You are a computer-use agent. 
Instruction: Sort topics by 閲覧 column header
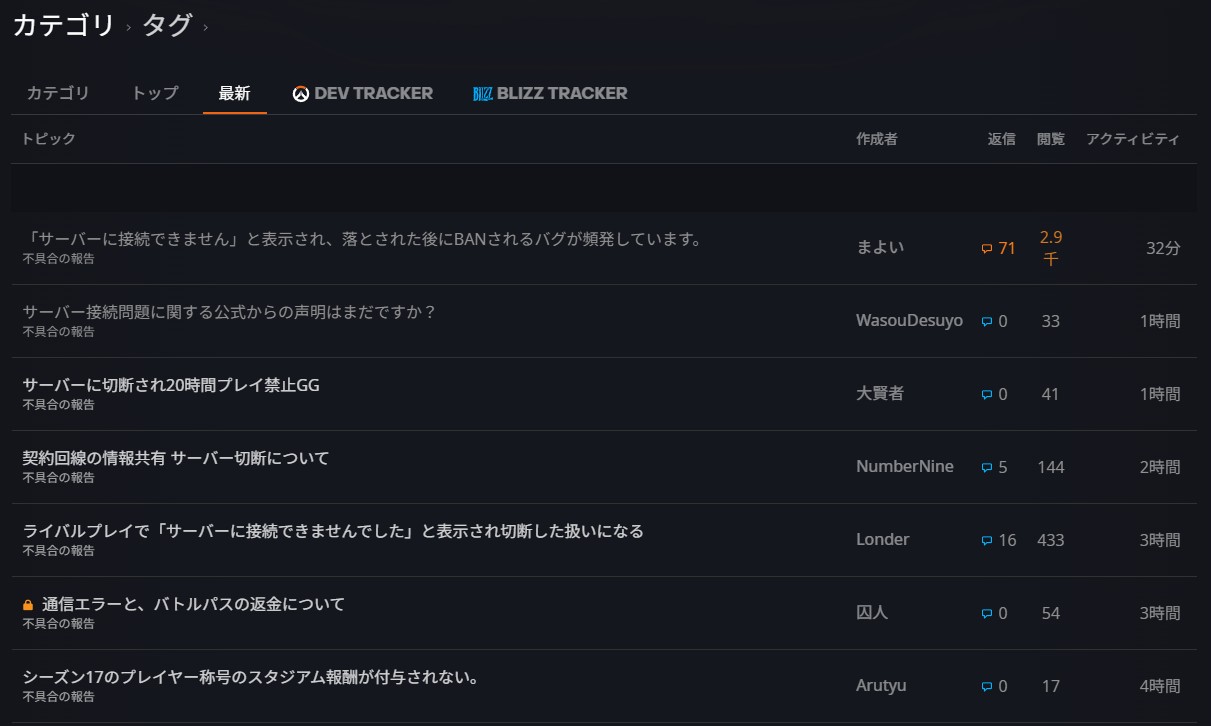tap(1050, 139)
